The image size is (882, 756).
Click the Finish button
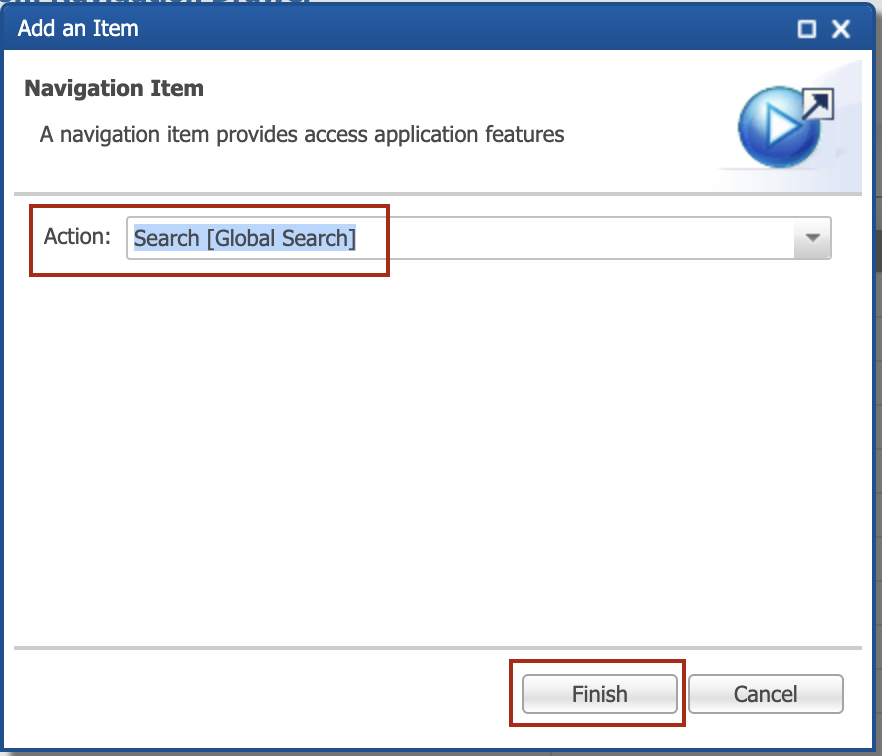(600, 694)
